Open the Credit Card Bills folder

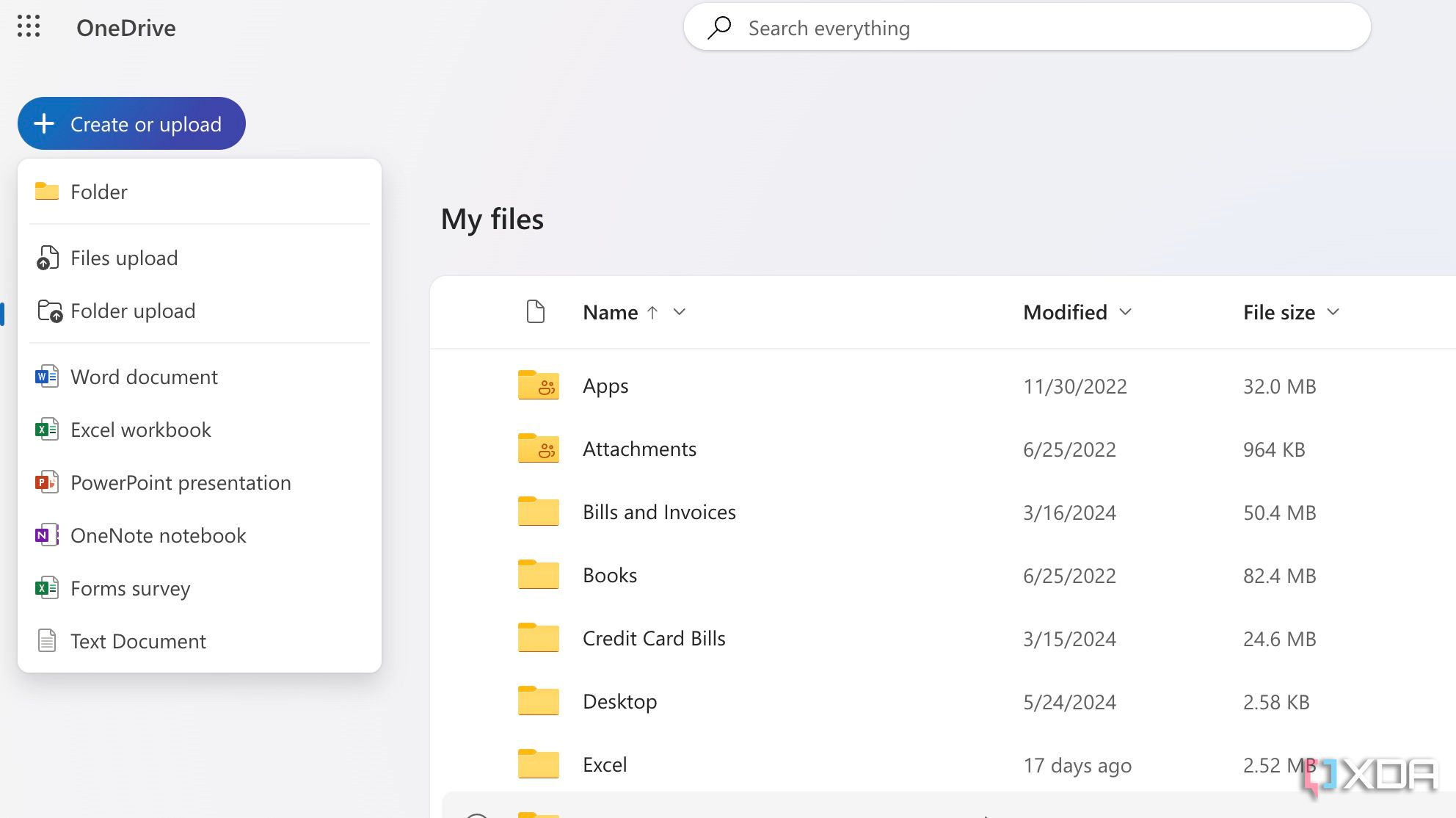pos(654,639)
